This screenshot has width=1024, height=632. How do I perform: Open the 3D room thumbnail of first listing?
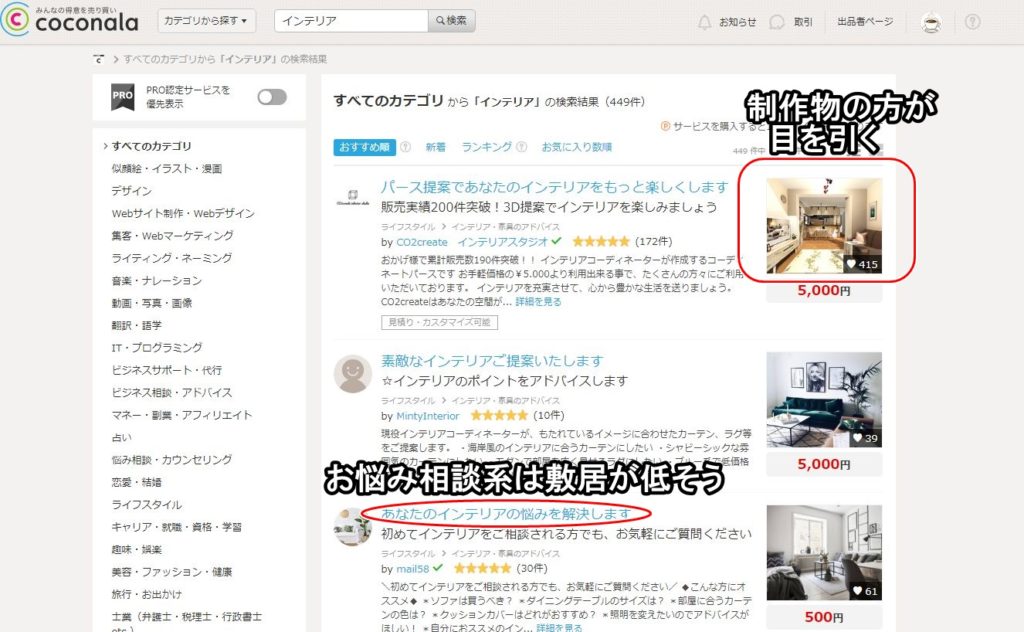click(824, 226)
